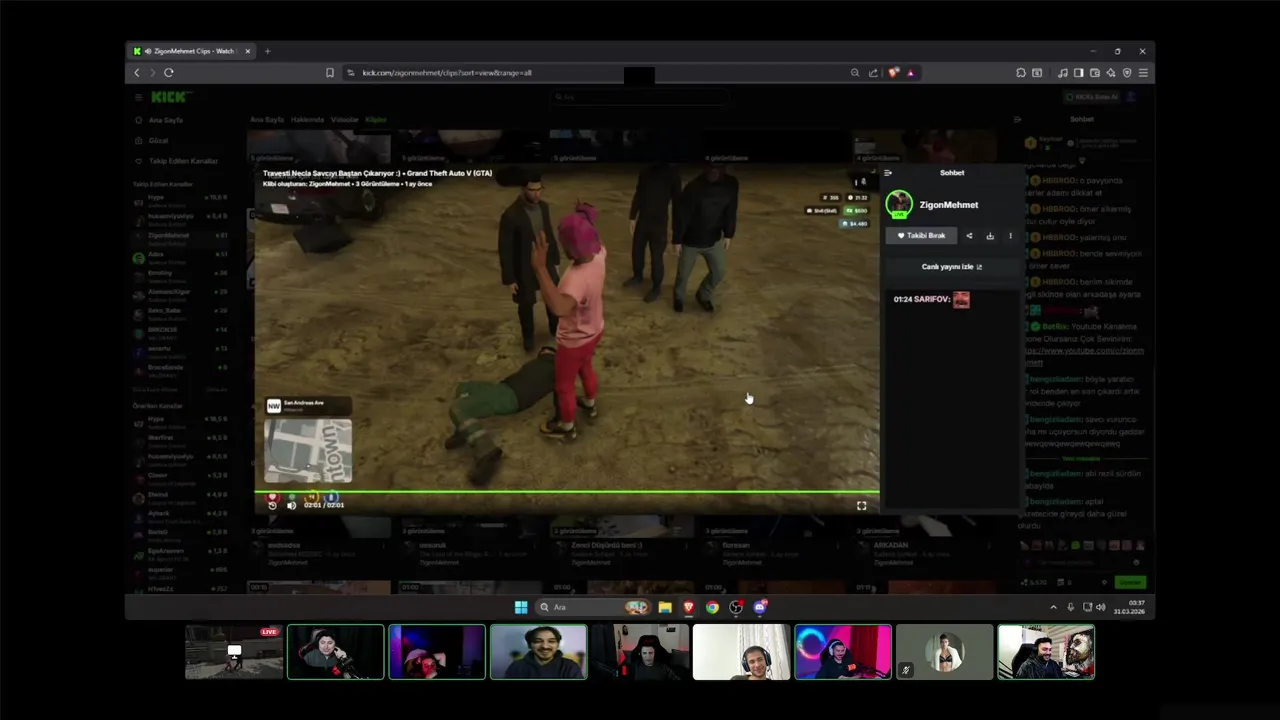Replay the clip with the replay icon
This screenshot has height=720, width=1280.
[x=272, y=506]
